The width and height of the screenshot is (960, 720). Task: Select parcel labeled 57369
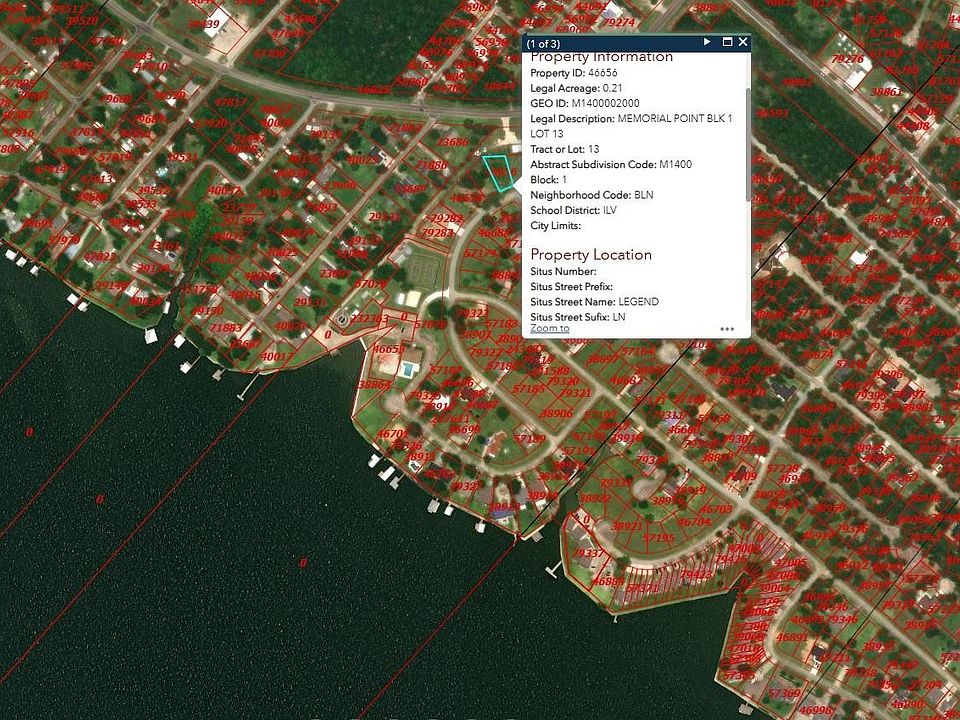[784, 693]
